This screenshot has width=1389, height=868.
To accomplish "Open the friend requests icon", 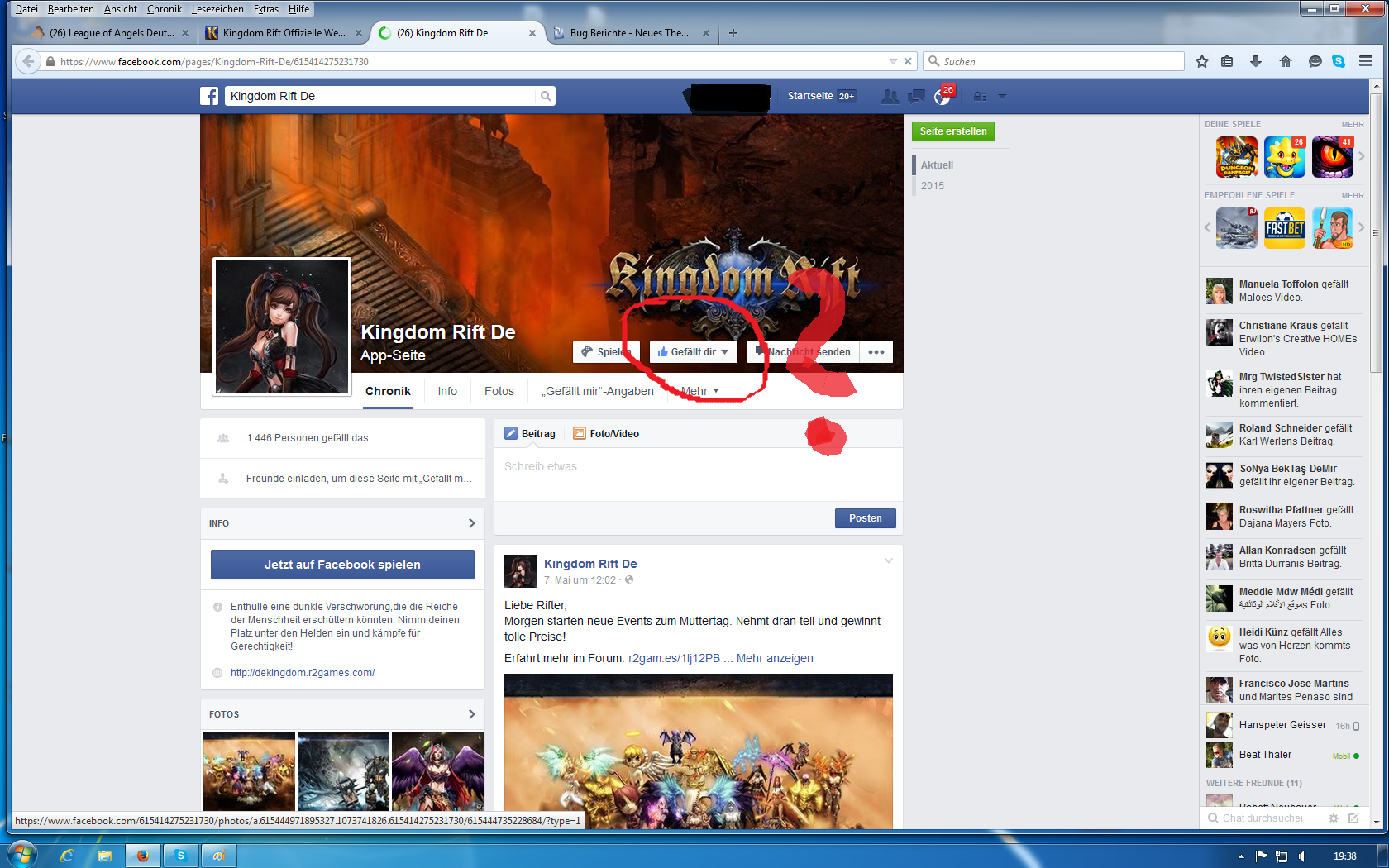I will click(x=890, y=97).
